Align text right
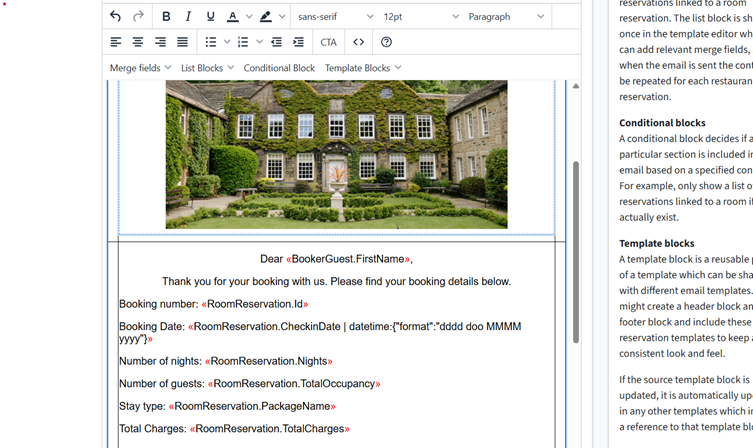This screenshot has width=753, height=448. click(160, 42)
